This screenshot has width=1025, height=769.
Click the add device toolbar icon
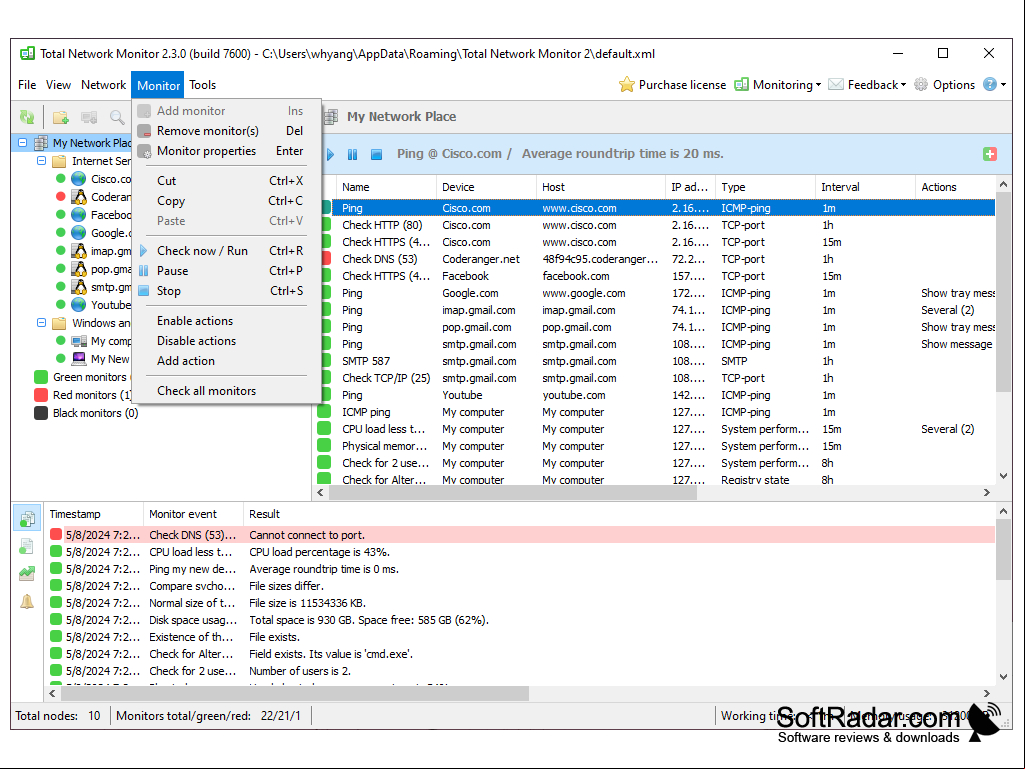(89, 117)
